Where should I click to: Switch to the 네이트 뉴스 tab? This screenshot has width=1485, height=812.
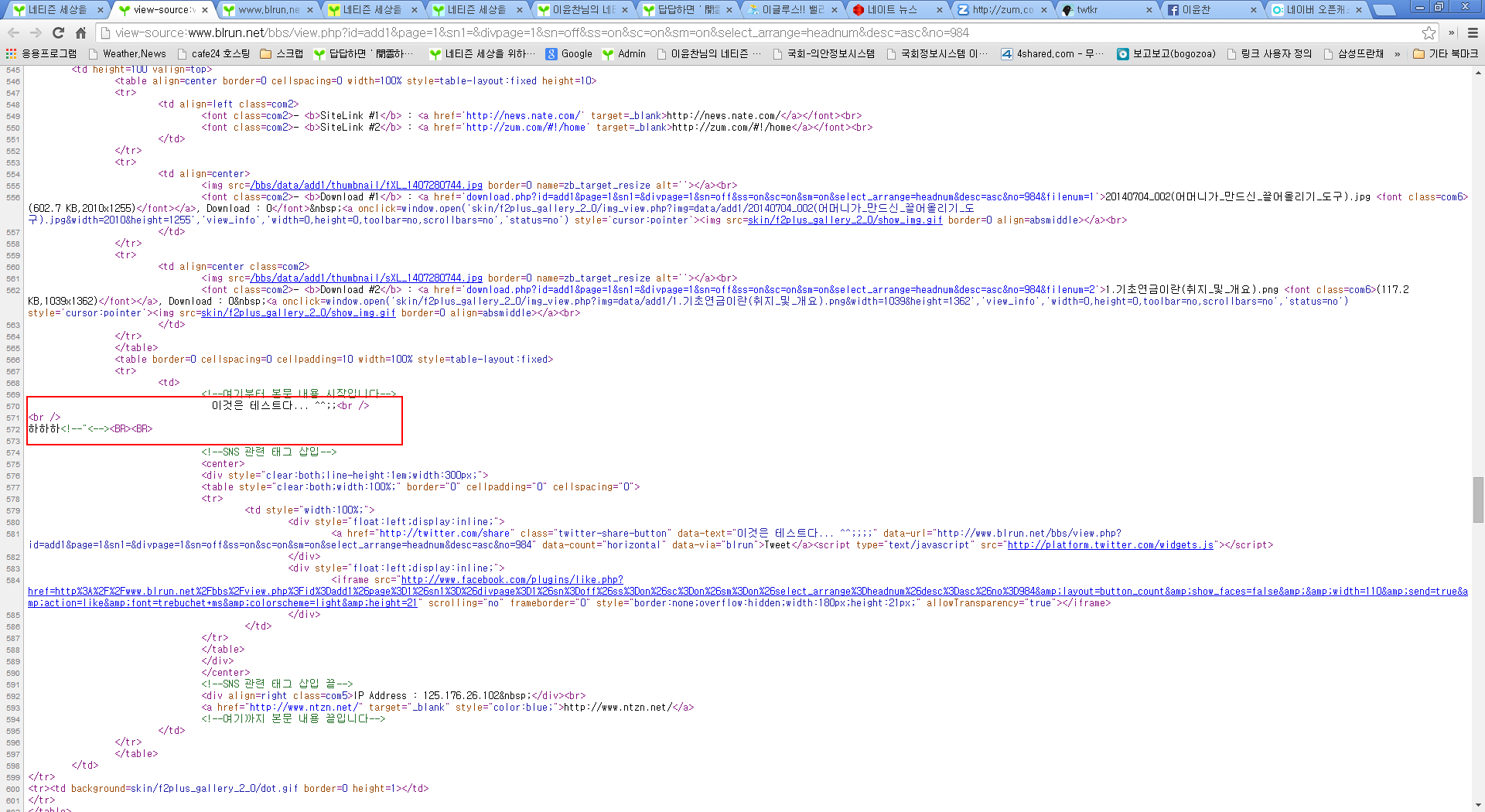[897, 9]
